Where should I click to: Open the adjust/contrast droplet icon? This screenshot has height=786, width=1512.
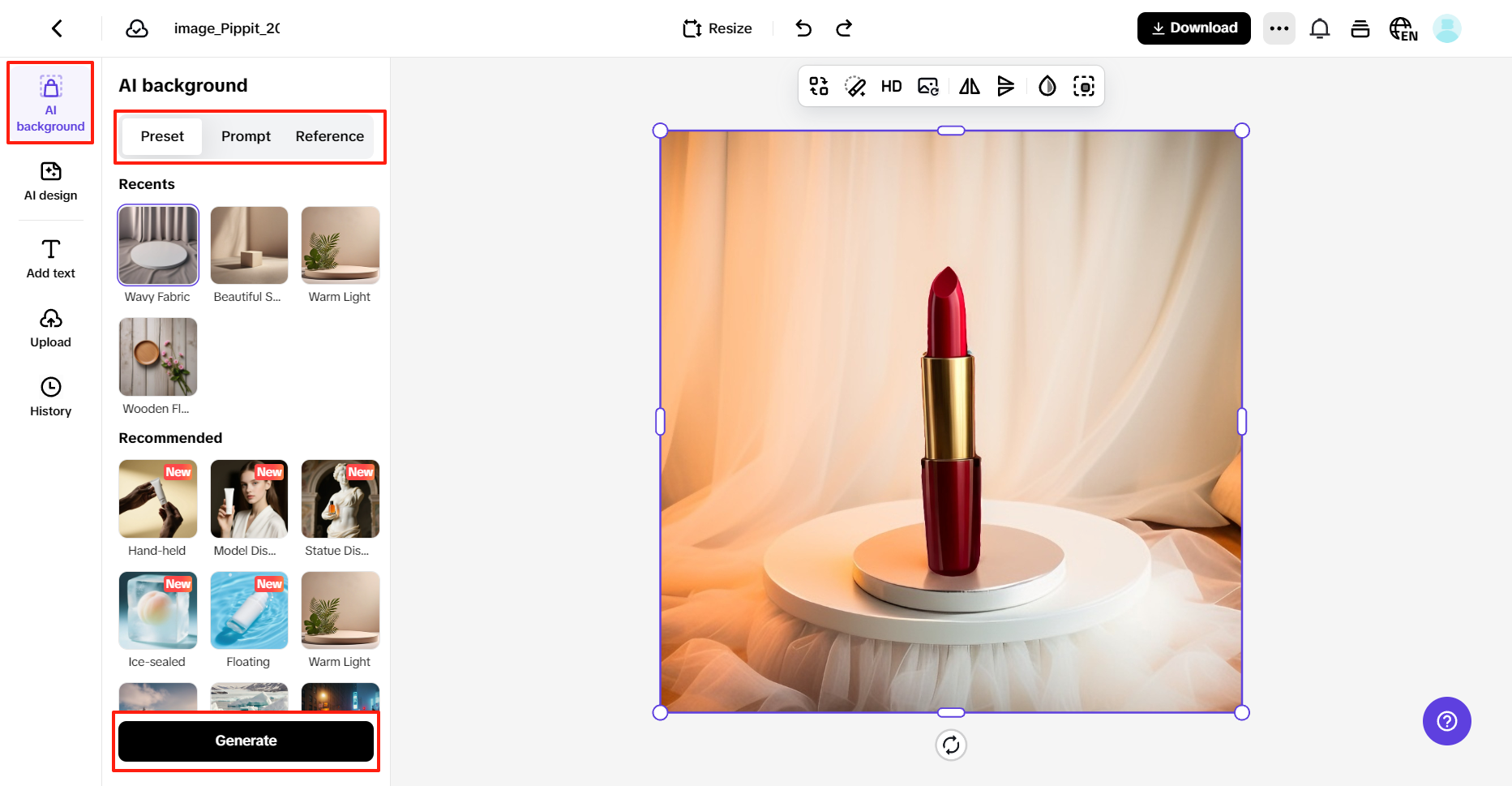[x=1047, y=86]
